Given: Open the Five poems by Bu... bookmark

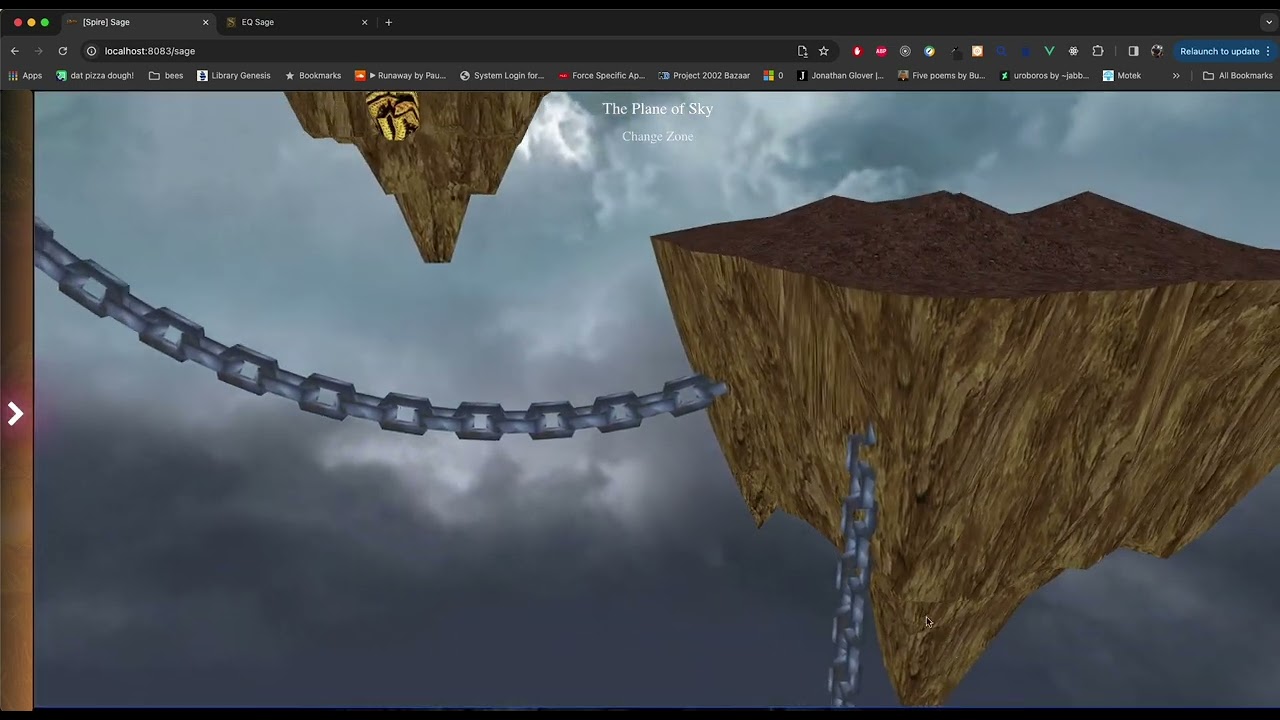Looking at the screenshot, I should (x=942, y=75).
